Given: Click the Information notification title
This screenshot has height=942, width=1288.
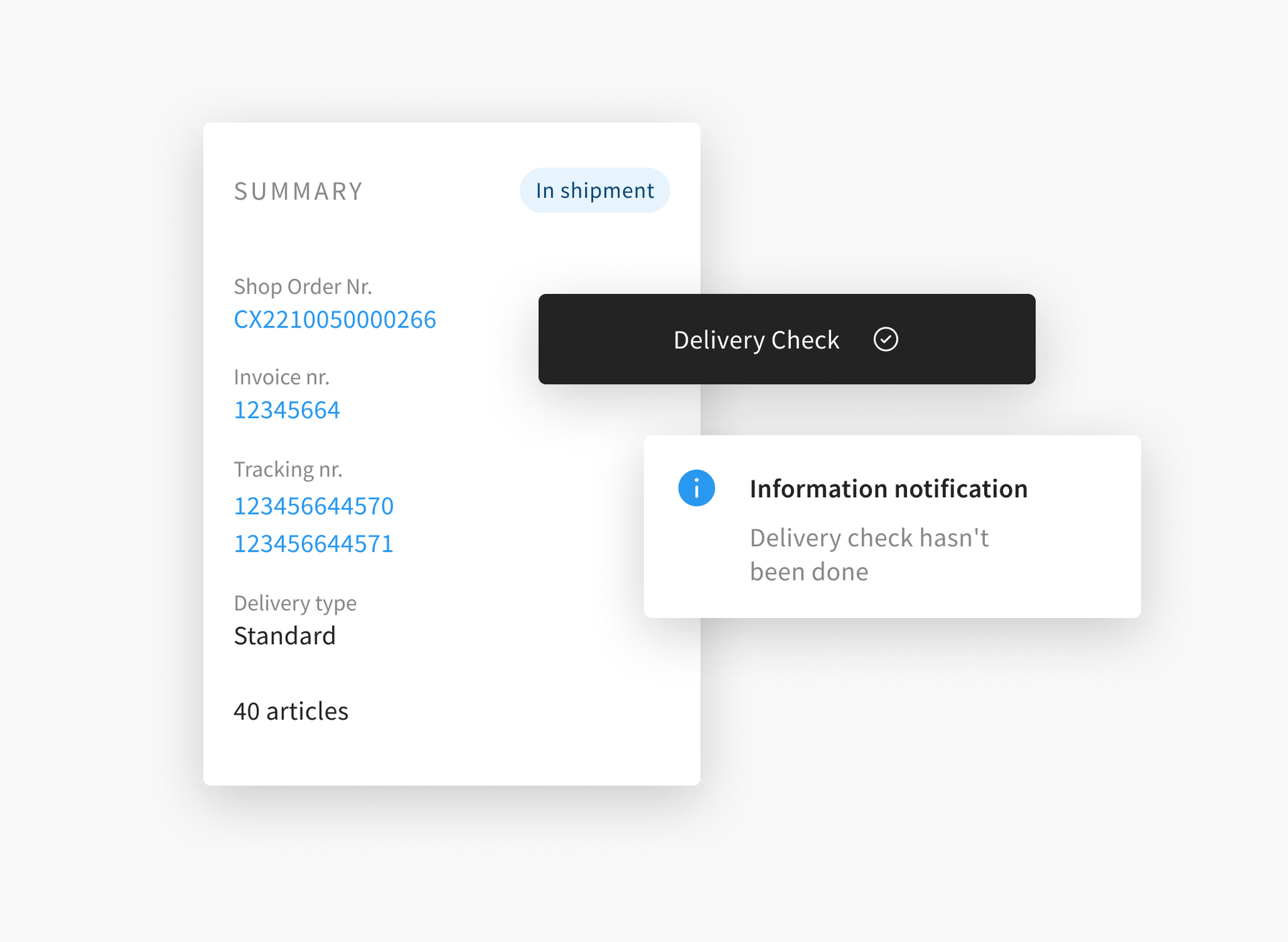Looking at the screenshot, I should pos(888,488).
